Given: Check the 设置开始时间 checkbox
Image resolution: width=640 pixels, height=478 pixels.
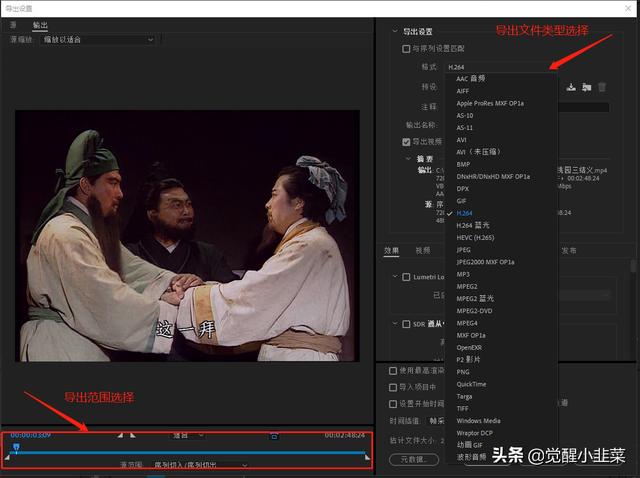Looking at the screenshot, I should (x=393, y=404).
